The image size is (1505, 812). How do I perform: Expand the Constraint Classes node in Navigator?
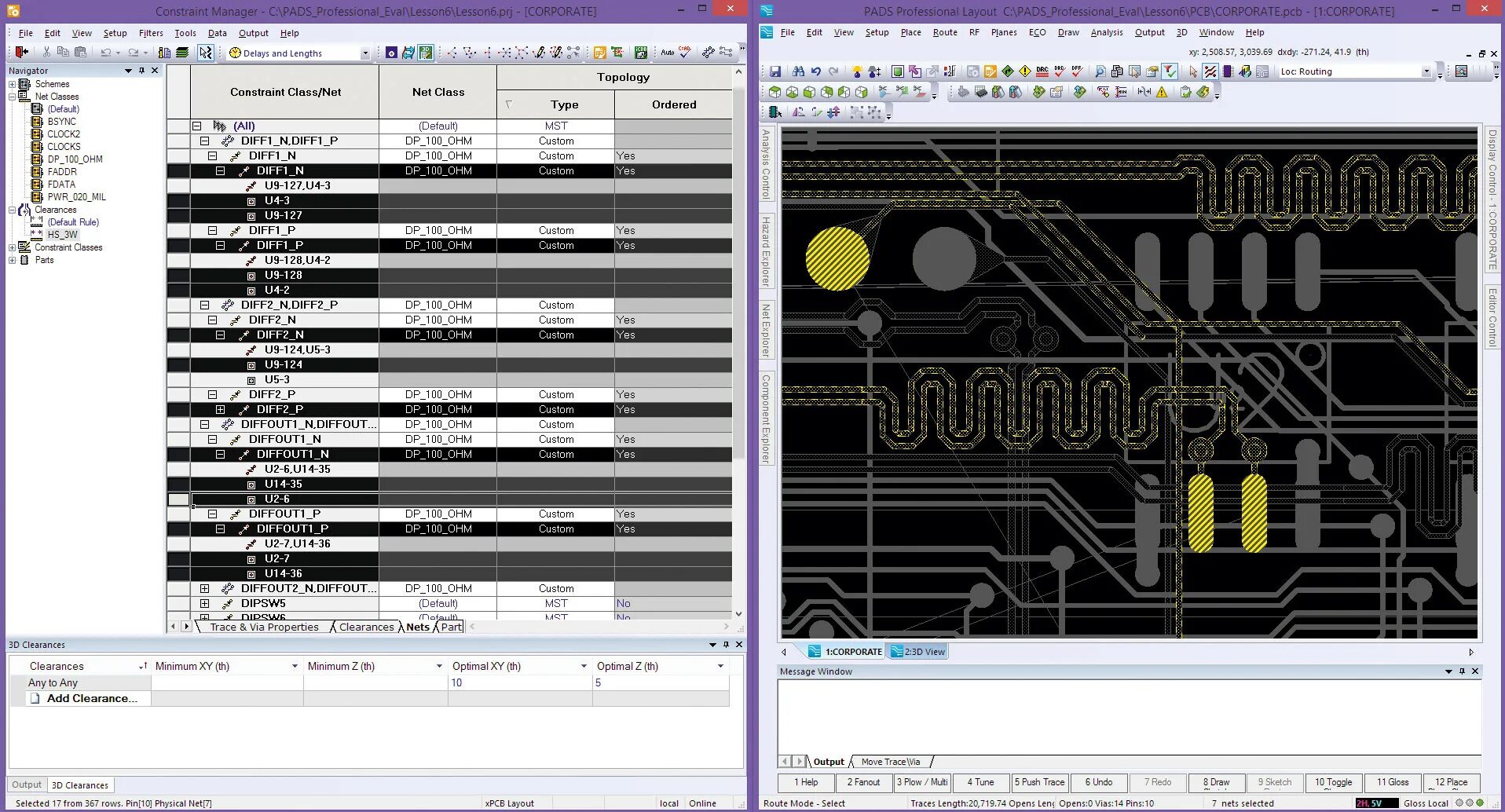coord(12,247)
